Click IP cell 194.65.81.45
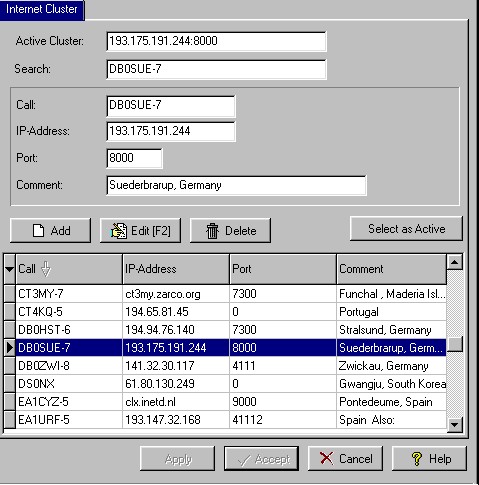479x485 pixels. point(176,312)
